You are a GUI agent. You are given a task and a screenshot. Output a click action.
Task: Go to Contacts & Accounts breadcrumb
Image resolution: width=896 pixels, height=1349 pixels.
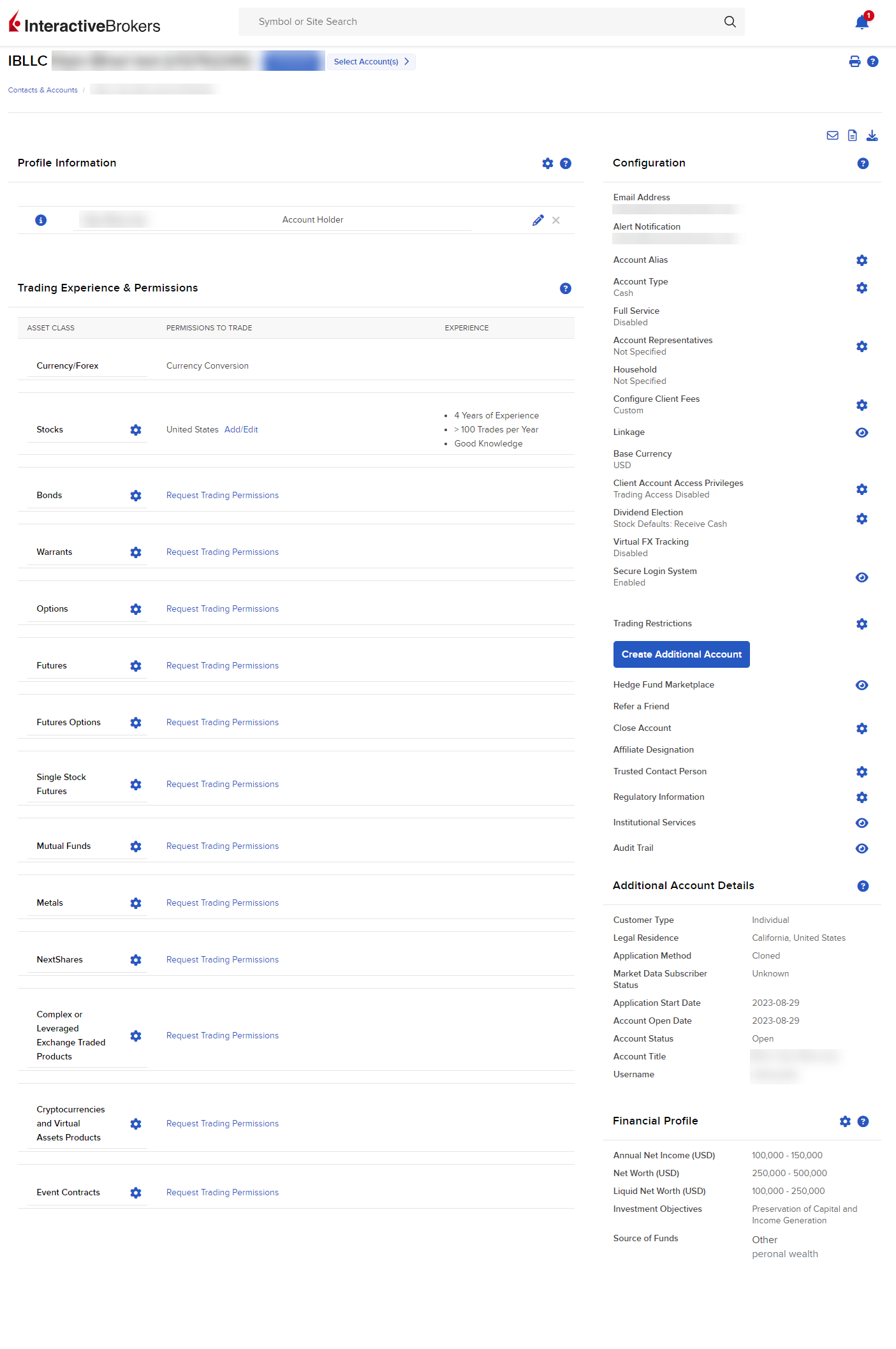coord(43,90)
